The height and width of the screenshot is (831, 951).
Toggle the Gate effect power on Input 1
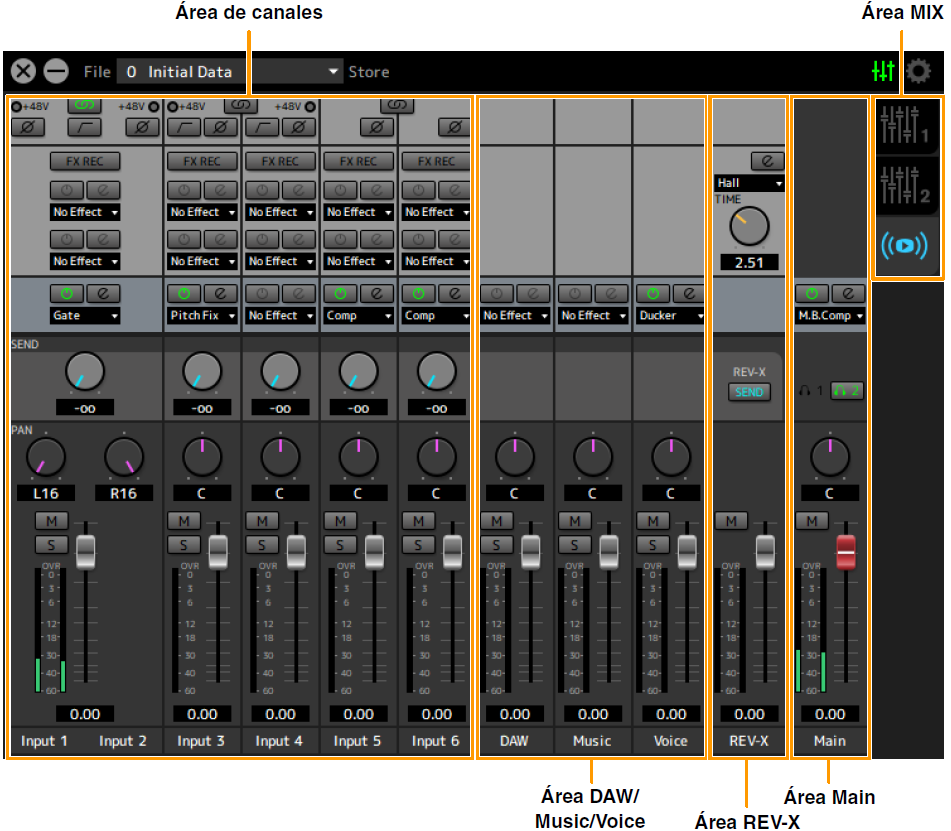66,293
